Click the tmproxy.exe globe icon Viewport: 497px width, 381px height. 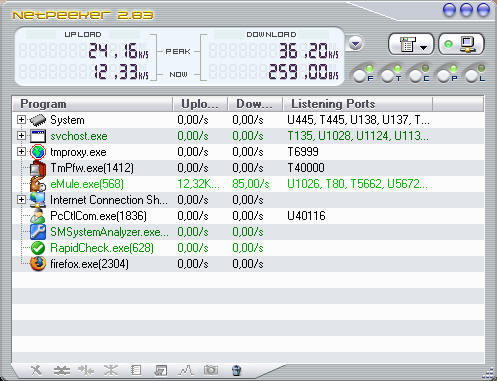tap(38, 152)
